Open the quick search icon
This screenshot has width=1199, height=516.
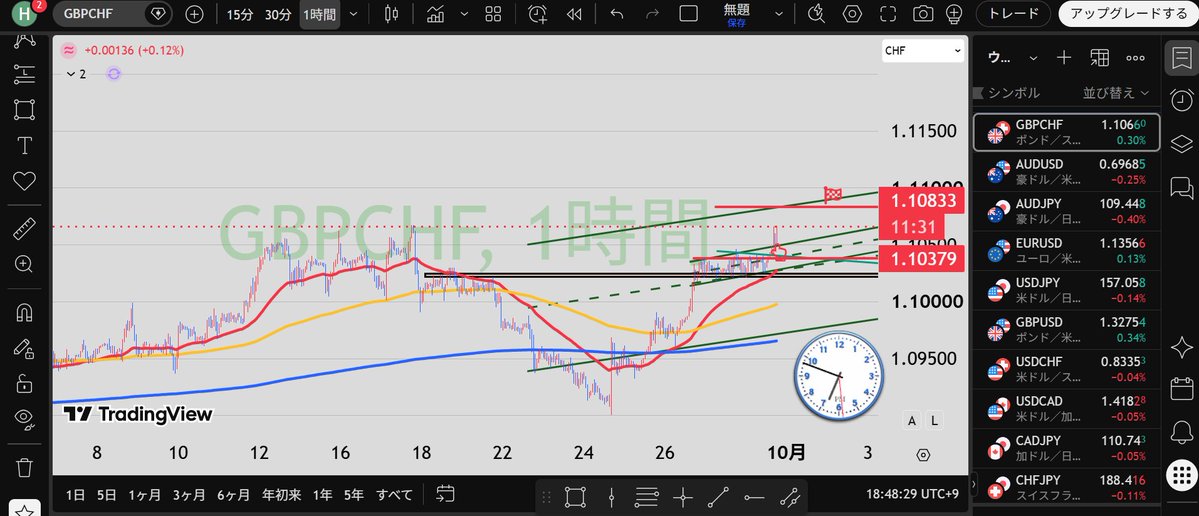(816, 14)
